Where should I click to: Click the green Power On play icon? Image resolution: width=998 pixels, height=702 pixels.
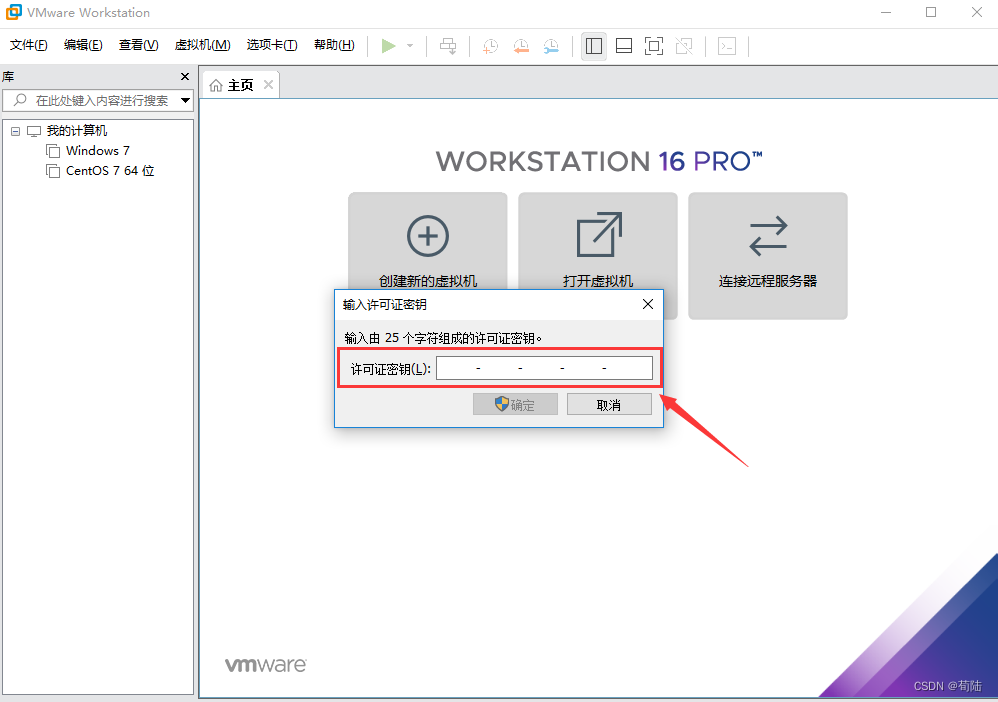tap(388, 46)
